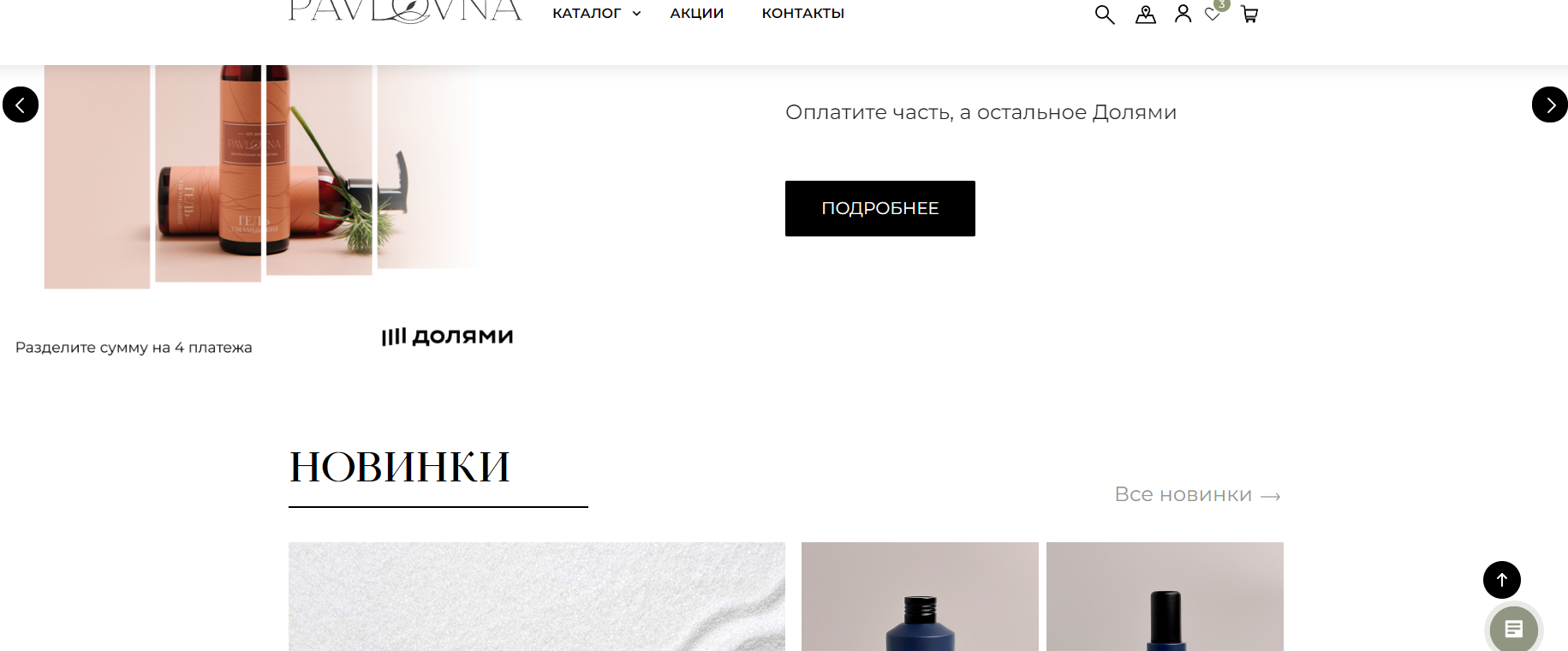
Task: Expand the Каталог dropdown chevron
Action: (x=636, y=14)
